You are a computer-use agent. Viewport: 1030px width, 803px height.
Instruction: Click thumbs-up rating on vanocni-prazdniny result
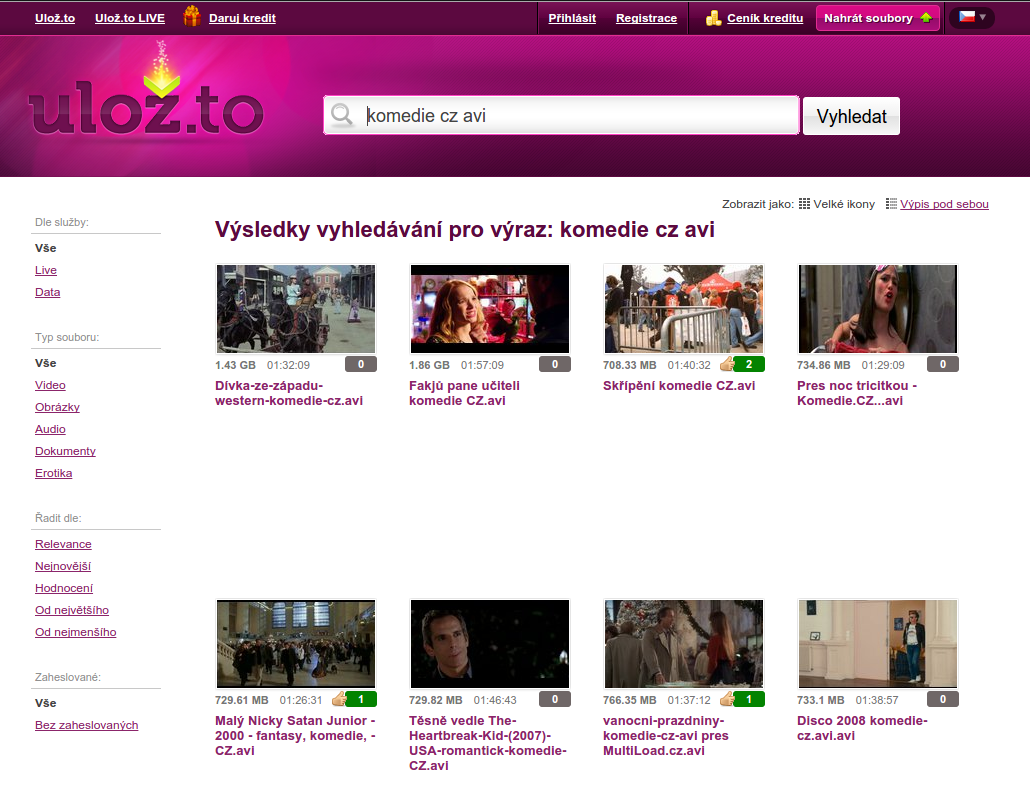click(728, 699)
